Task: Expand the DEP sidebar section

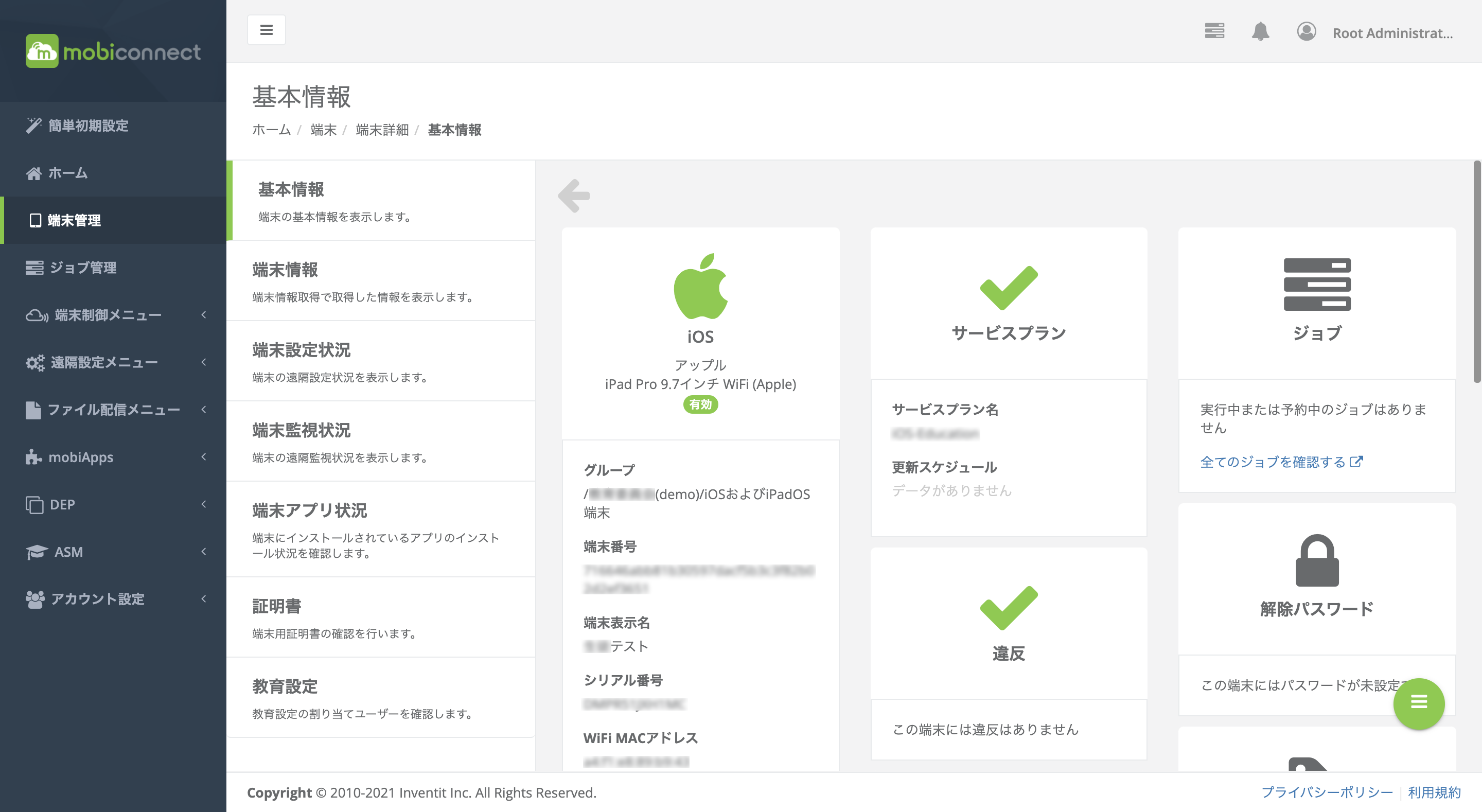Action: (x=64, y=504)
